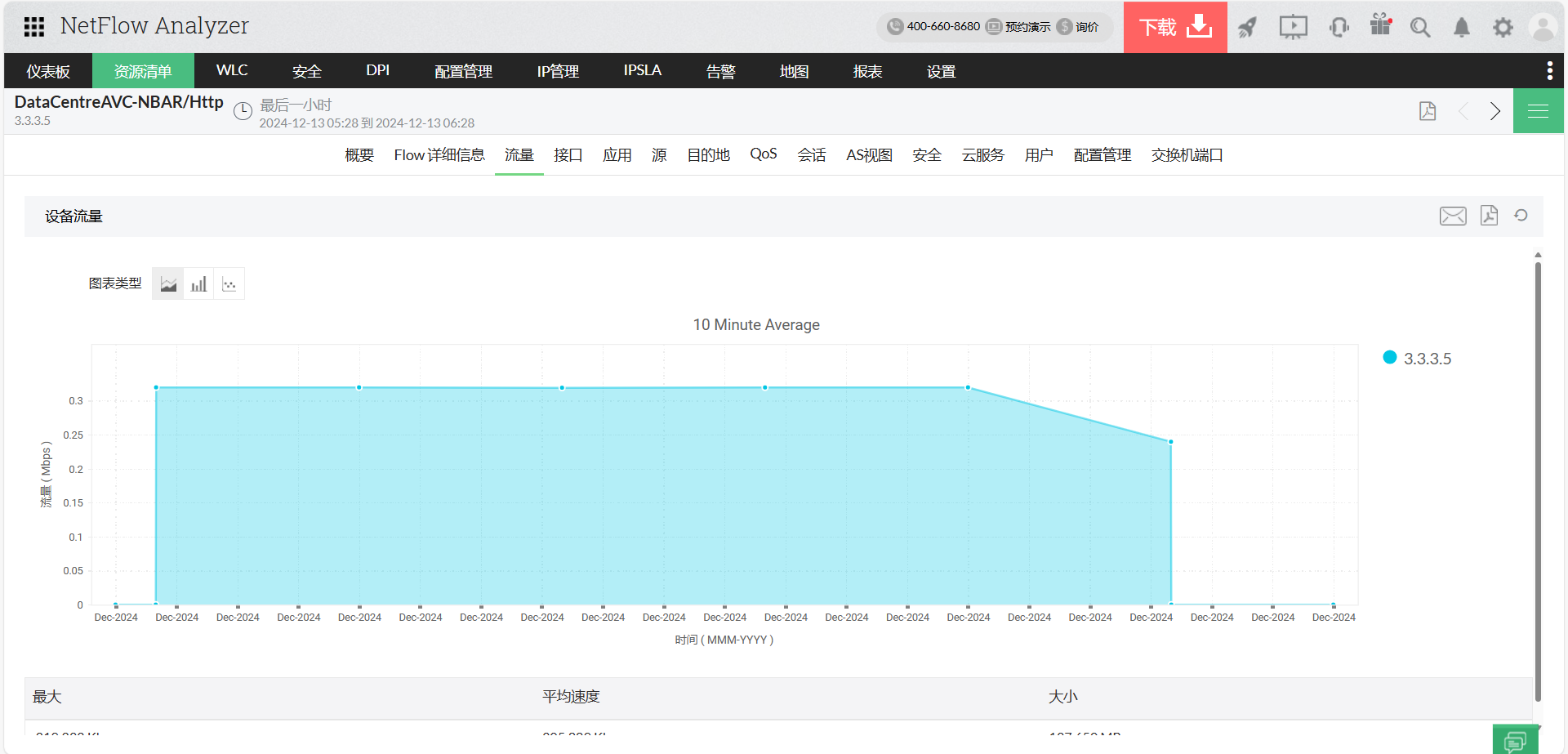
Task: Click the gift box icon
Action: [1380, 26]
